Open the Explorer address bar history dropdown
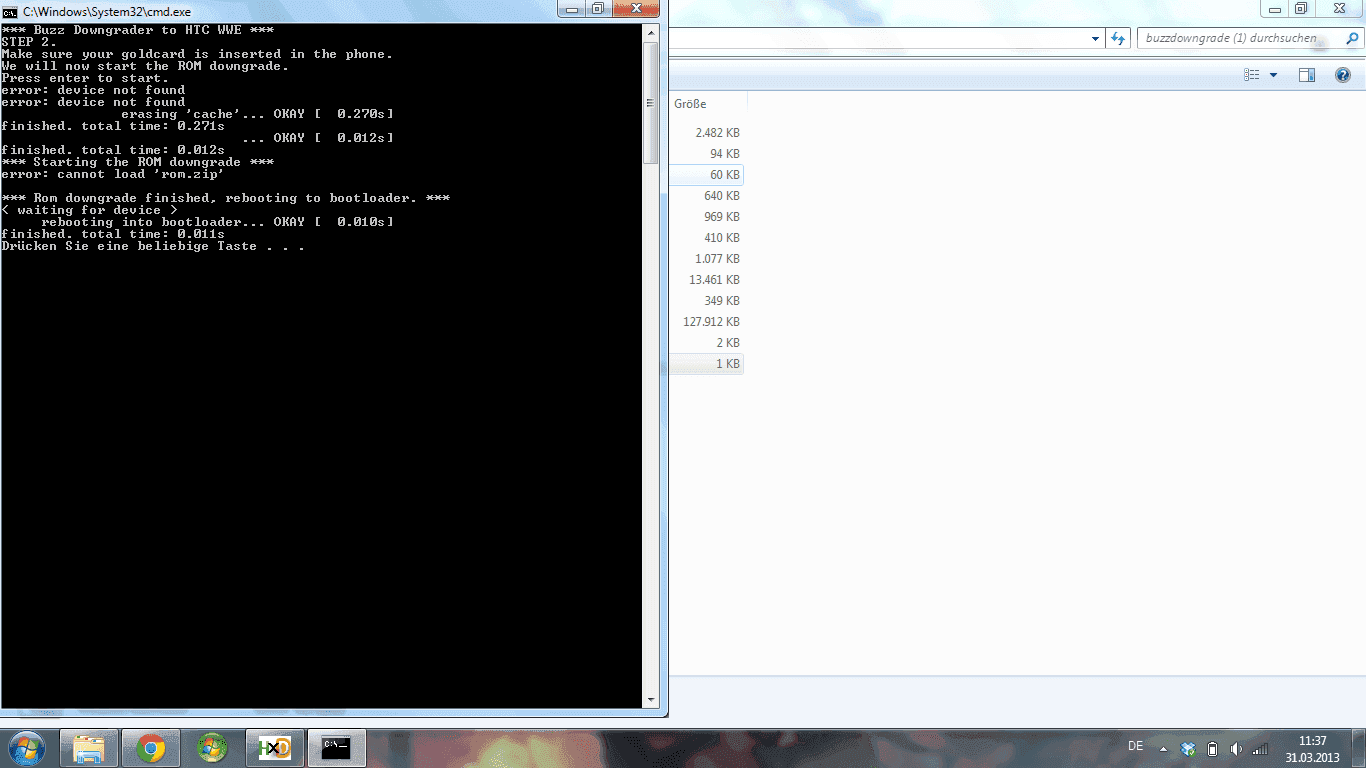 coord(1095,39)
